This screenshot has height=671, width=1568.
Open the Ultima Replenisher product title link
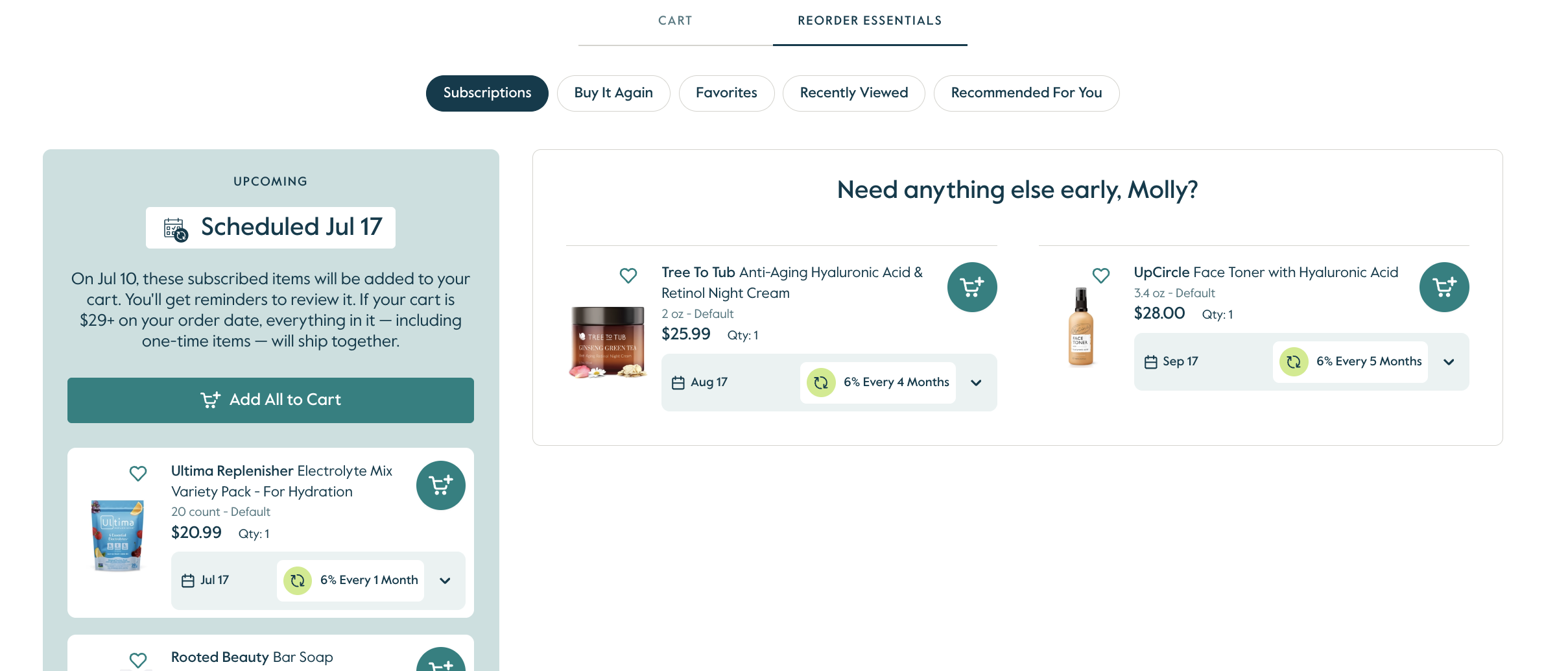pos(282,482)
